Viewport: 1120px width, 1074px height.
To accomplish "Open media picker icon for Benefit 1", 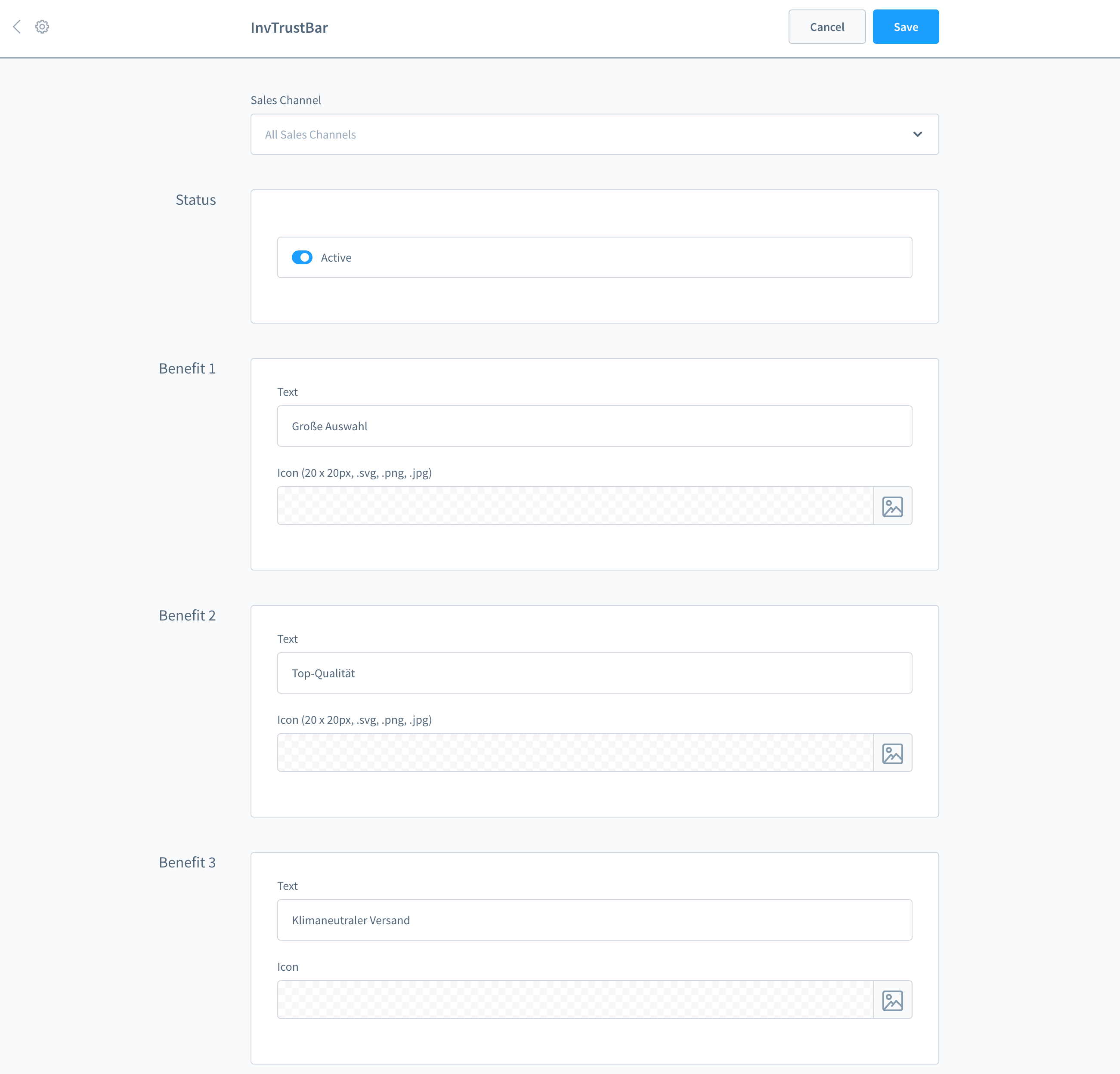I will coord(892,506).
